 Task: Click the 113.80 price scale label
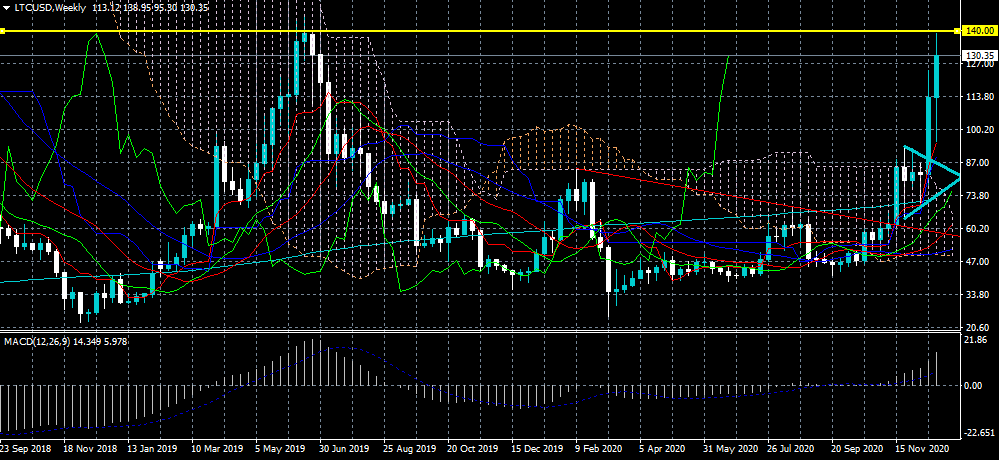coord(977,97)
